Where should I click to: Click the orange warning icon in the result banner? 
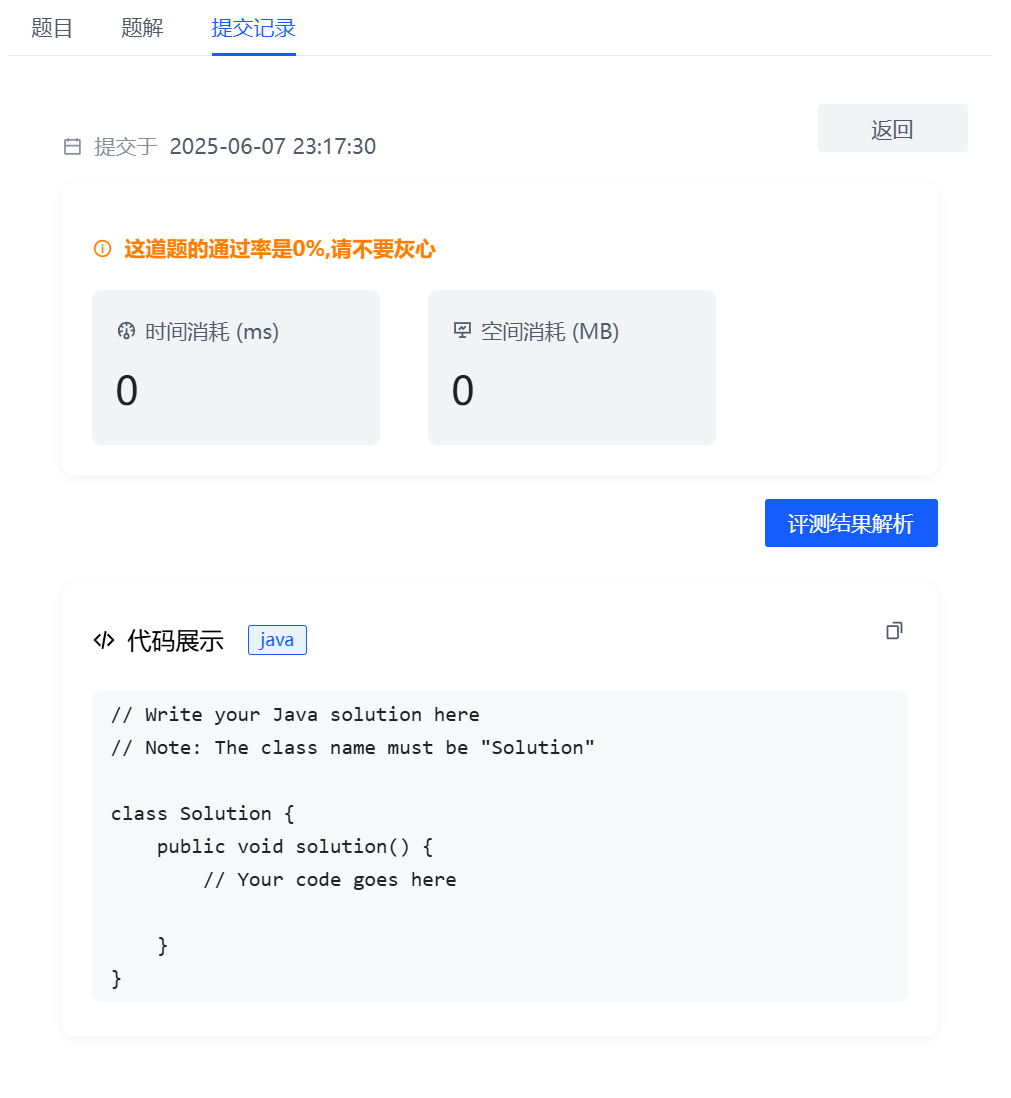coord(102,248)
